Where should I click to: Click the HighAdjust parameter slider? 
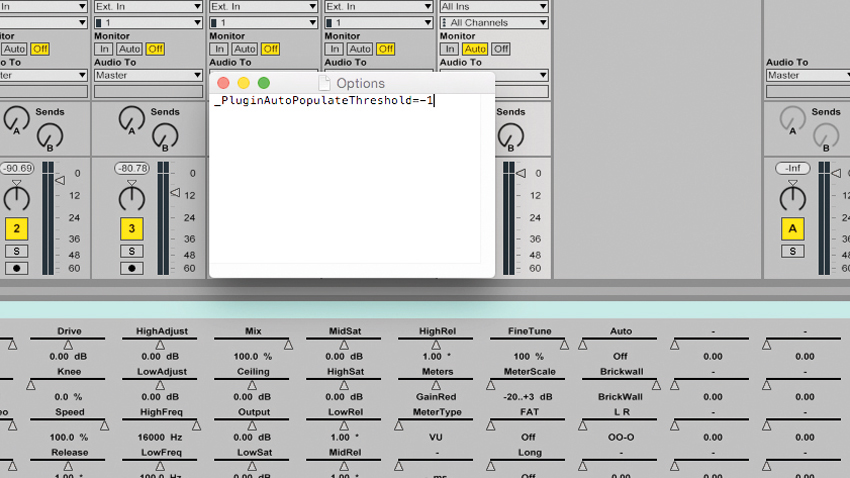coord(160,344)
